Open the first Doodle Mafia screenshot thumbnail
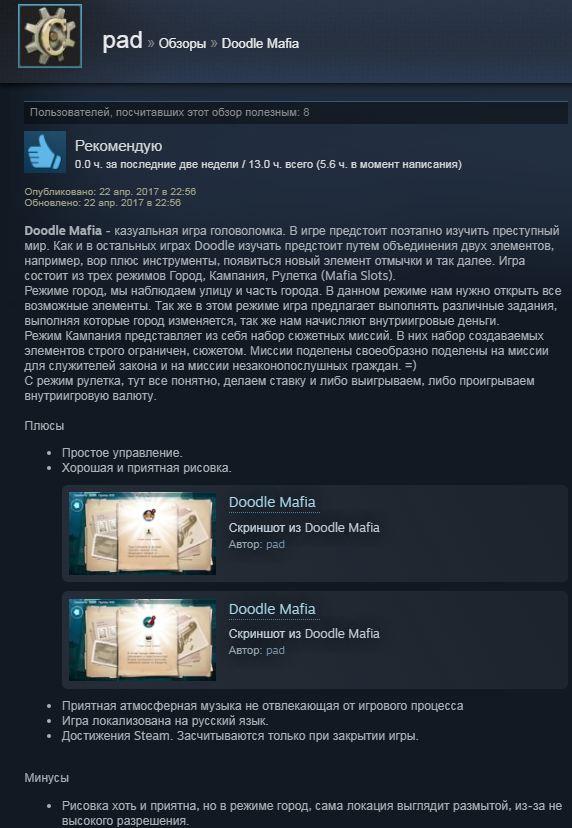572x828 pixels. tap(142, 533)
